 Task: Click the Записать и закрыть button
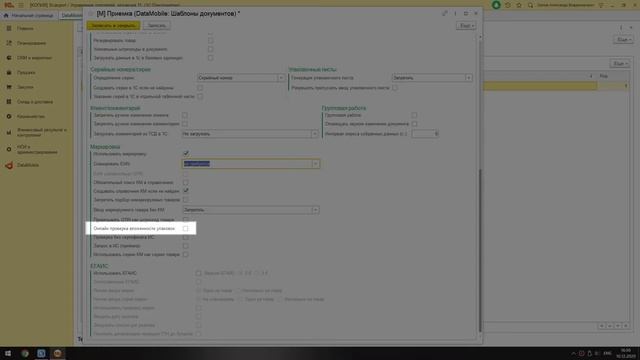click(x=113, y=25)
